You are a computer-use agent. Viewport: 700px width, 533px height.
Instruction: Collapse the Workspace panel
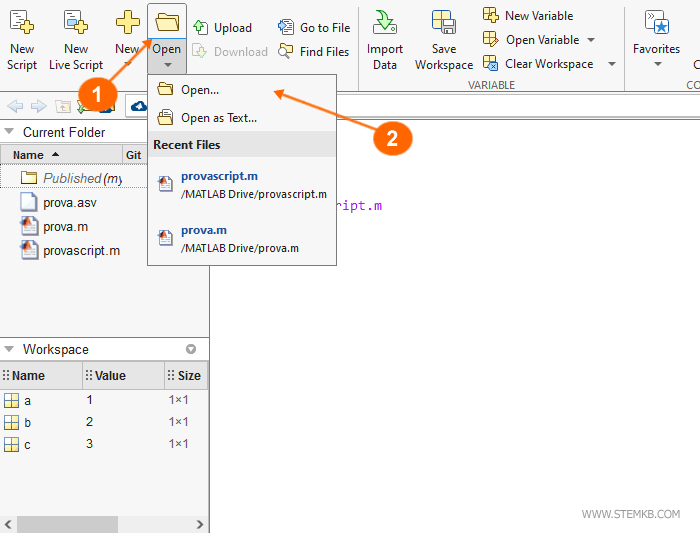[x=9, y=349]
